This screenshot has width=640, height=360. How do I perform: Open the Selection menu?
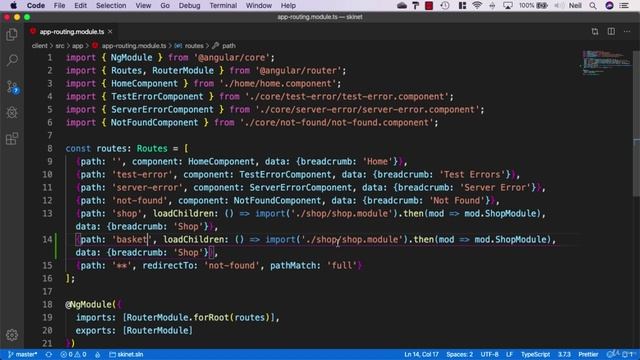tap(111, 5)
